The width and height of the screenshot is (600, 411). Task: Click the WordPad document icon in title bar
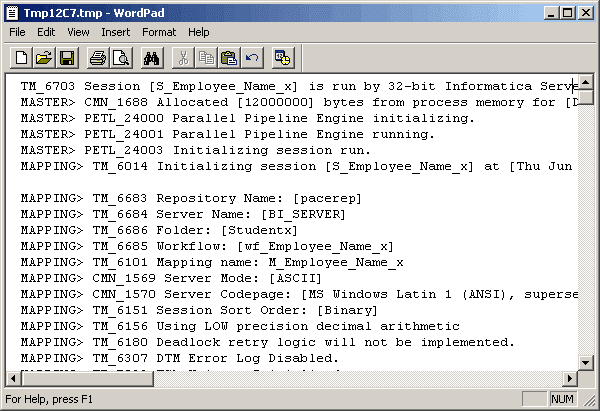13,13
